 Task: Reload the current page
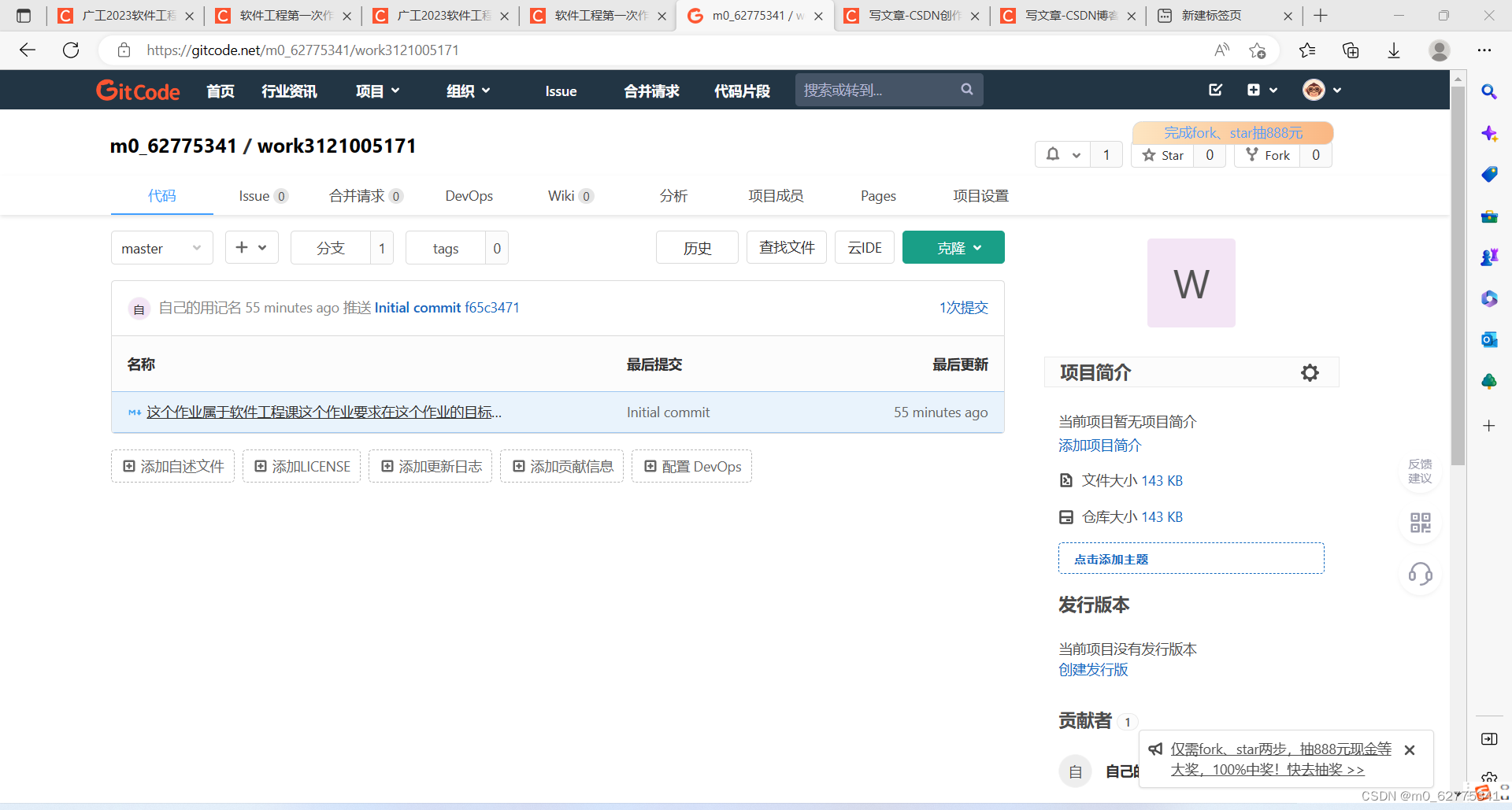(x=71, y=50)
